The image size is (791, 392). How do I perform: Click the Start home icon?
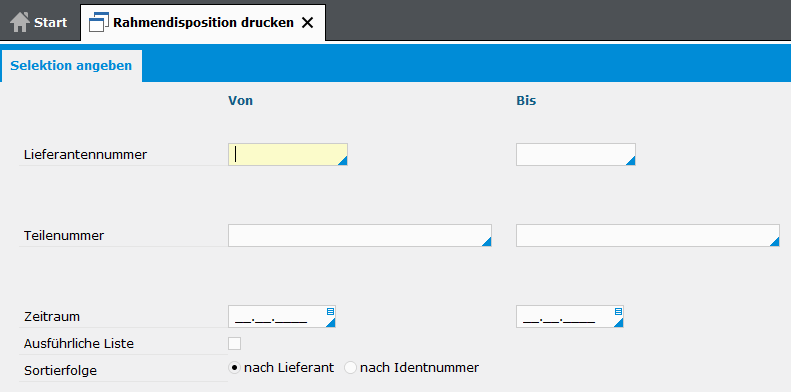click(x=20, y=22)
